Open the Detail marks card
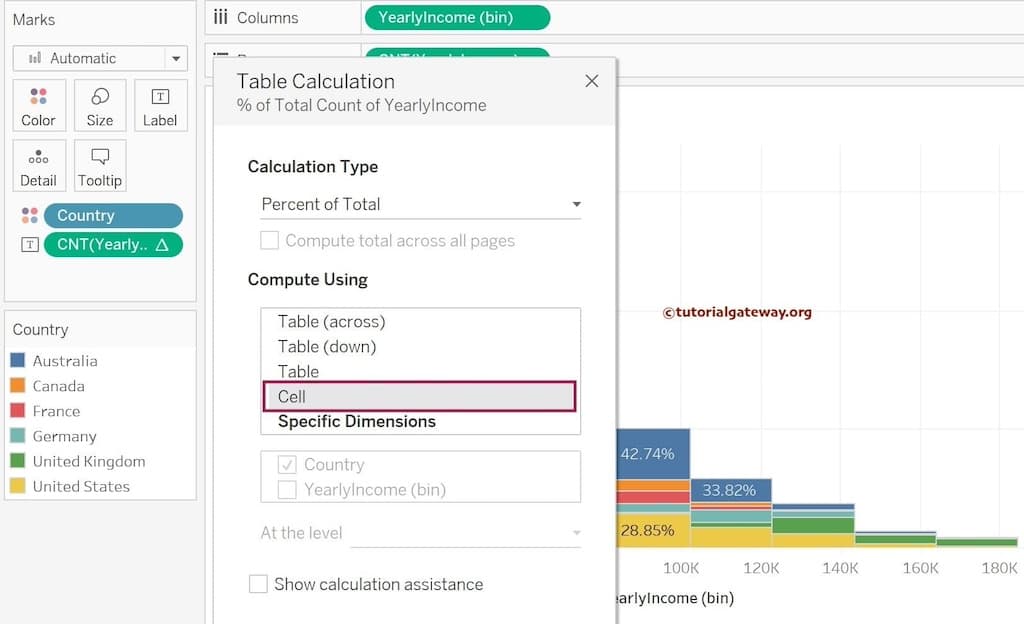Image resolution: width=1024 pixels, height=624 pixels. click(x=38, y=166)
